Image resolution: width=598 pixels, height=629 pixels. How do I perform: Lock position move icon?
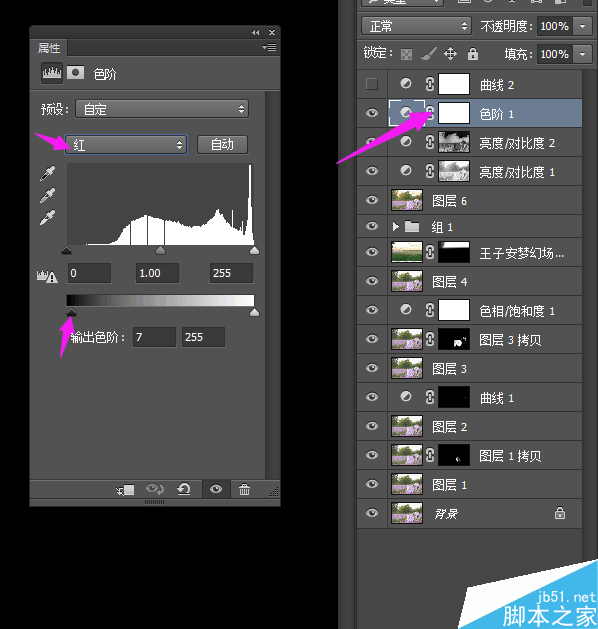450,54
